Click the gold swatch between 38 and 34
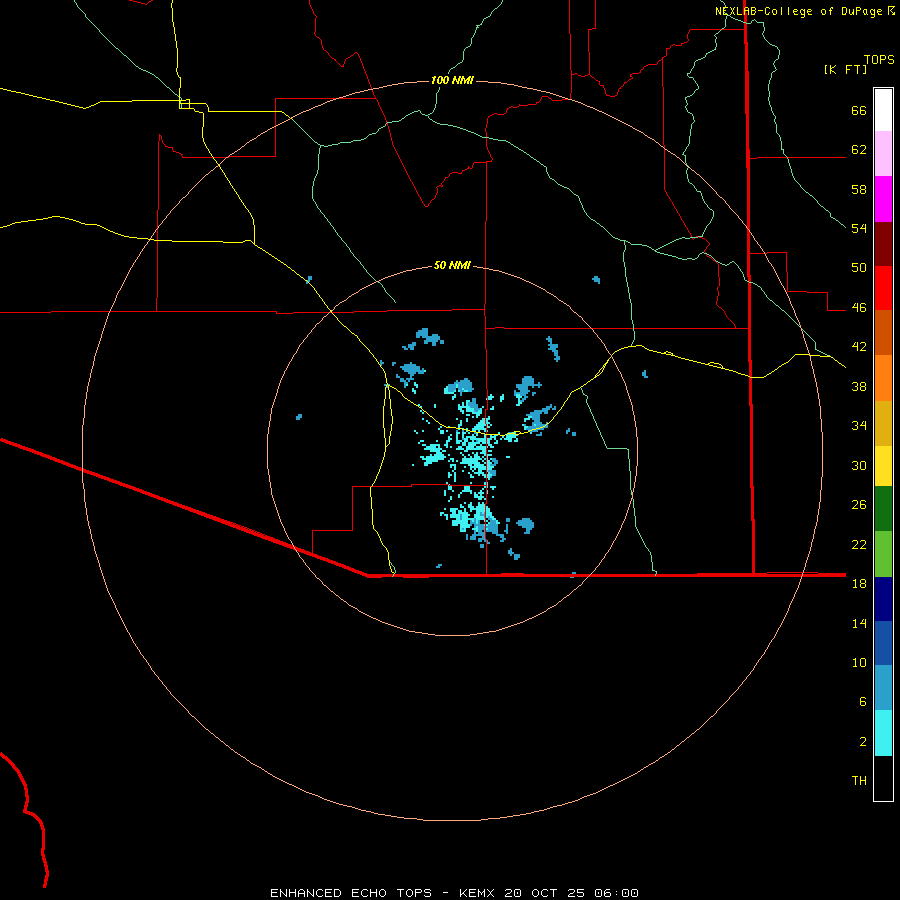 [x=883, y=423]
